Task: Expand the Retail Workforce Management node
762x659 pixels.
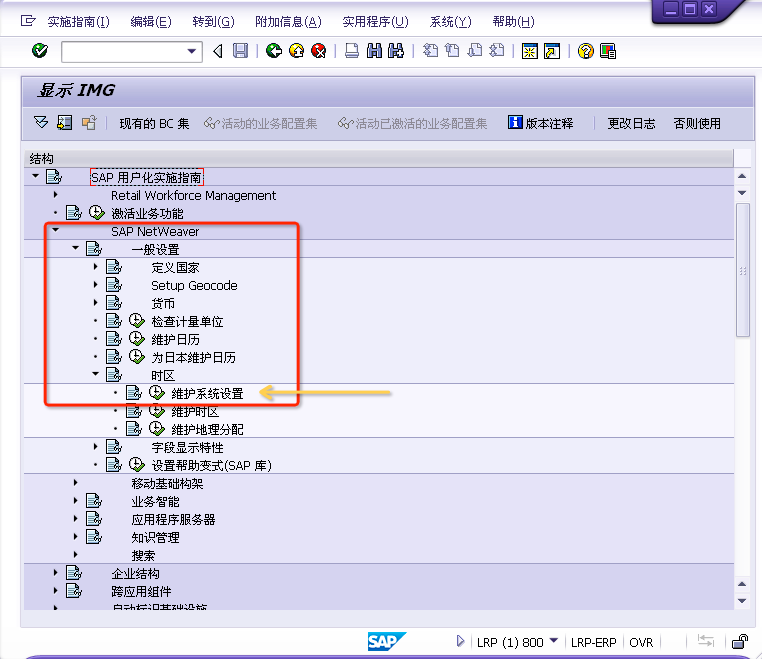Action: (x=55, y=194)
